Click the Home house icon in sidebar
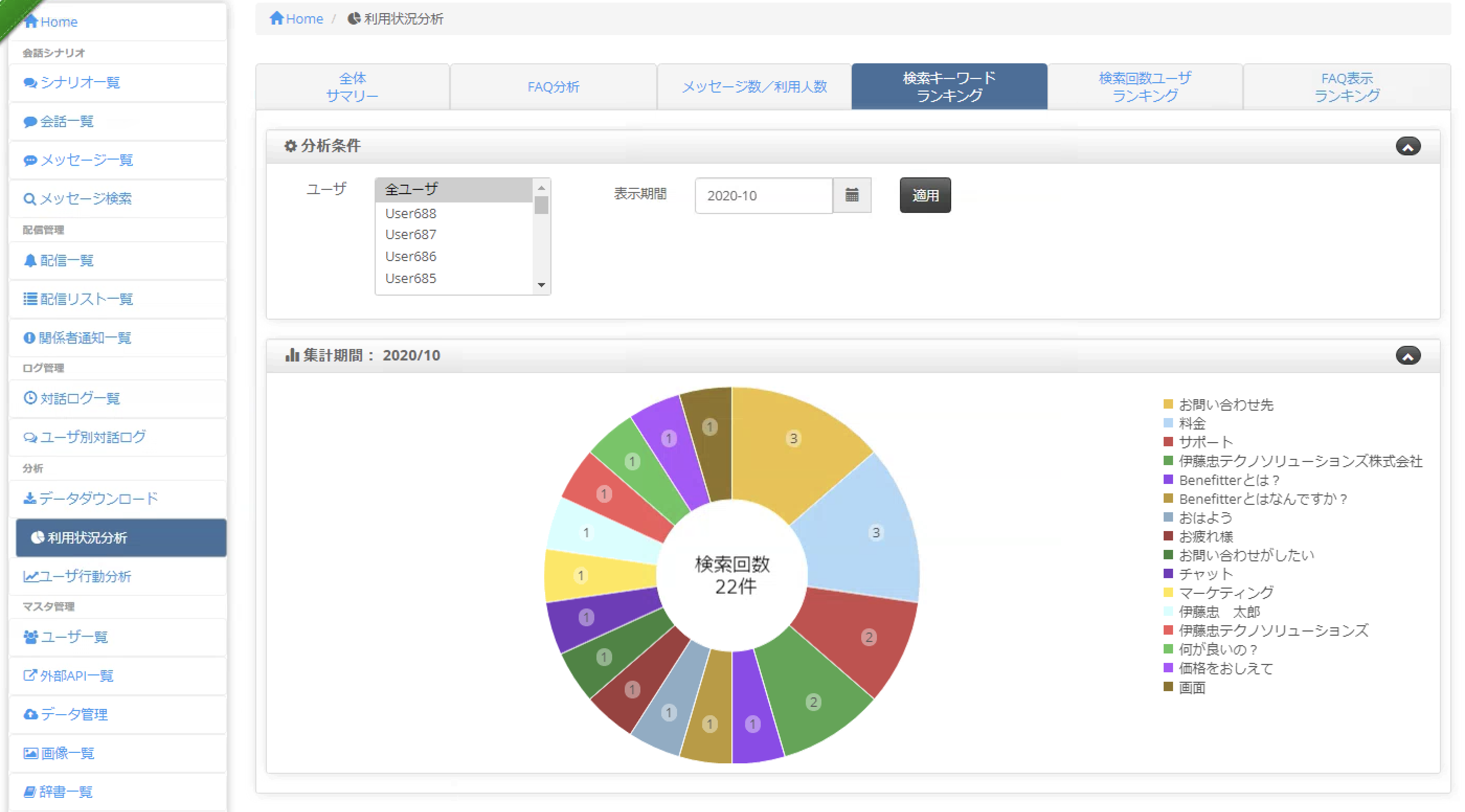Image resolution: width=1465 pixels, height=812 pixels. 31,21
